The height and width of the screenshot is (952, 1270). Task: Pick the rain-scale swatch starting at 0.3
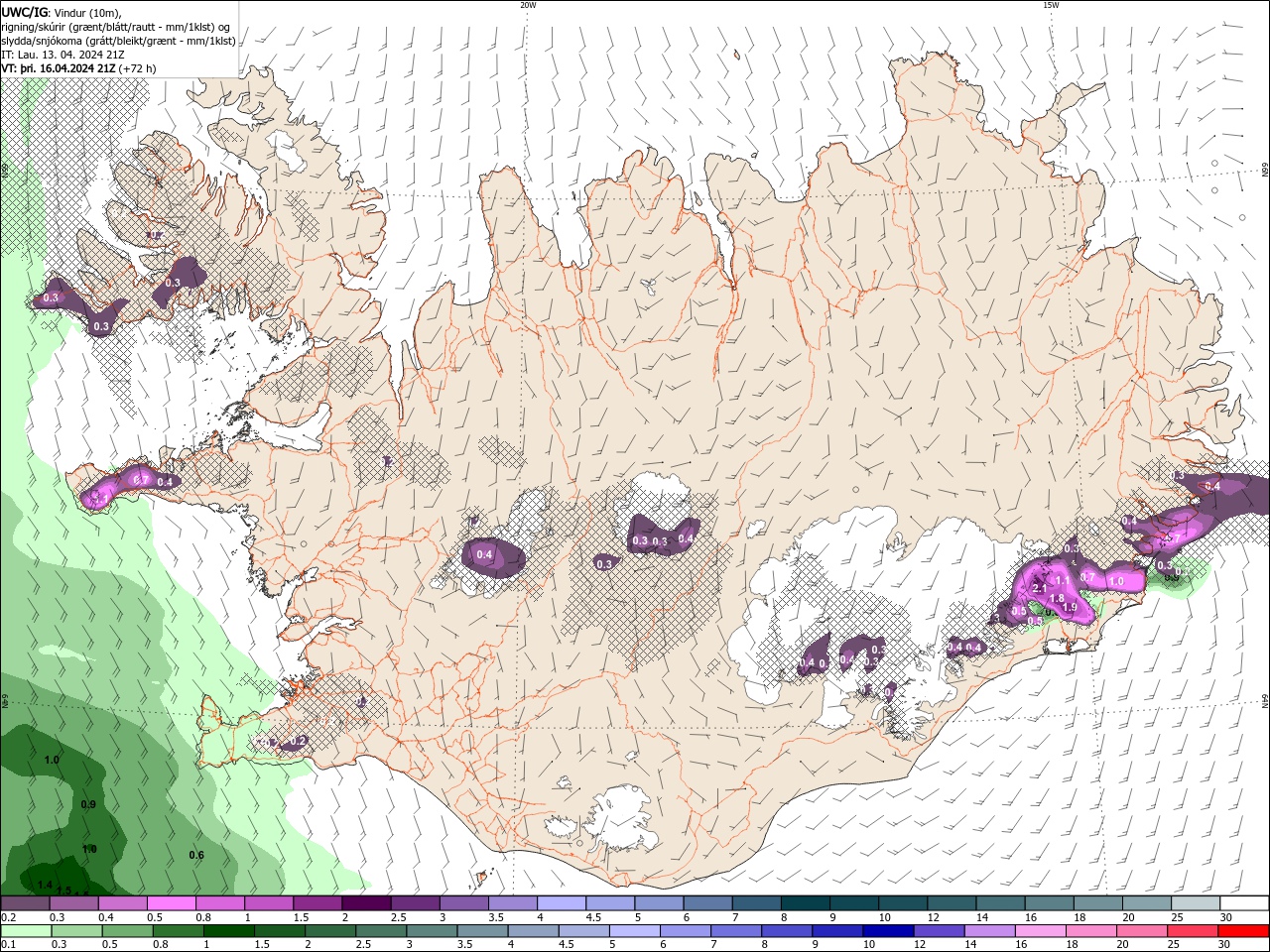(x=76, y=931)
